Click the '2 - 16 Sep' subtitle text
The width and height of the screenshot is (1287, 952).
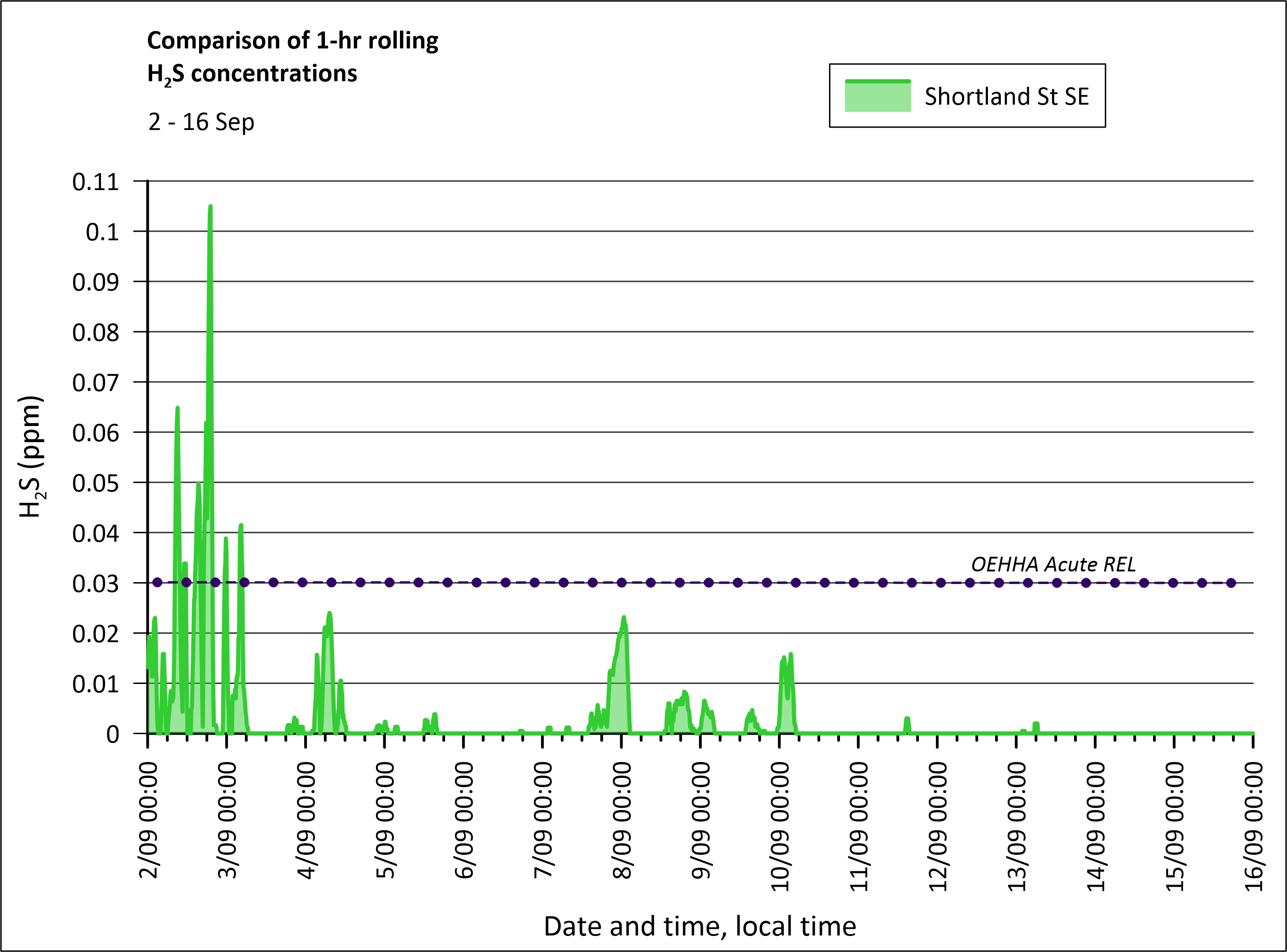201,122
